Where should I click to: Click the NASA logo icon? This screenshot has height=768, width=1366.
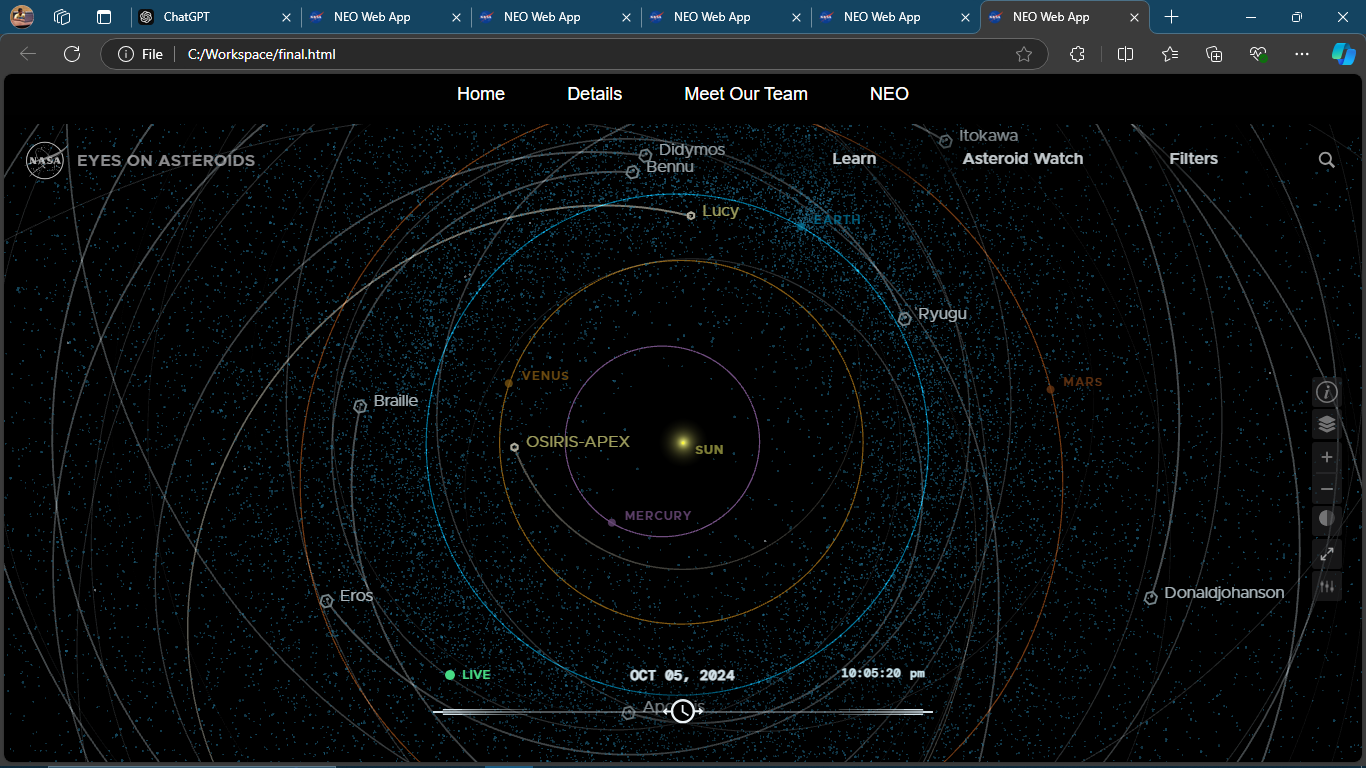[45, 160]
